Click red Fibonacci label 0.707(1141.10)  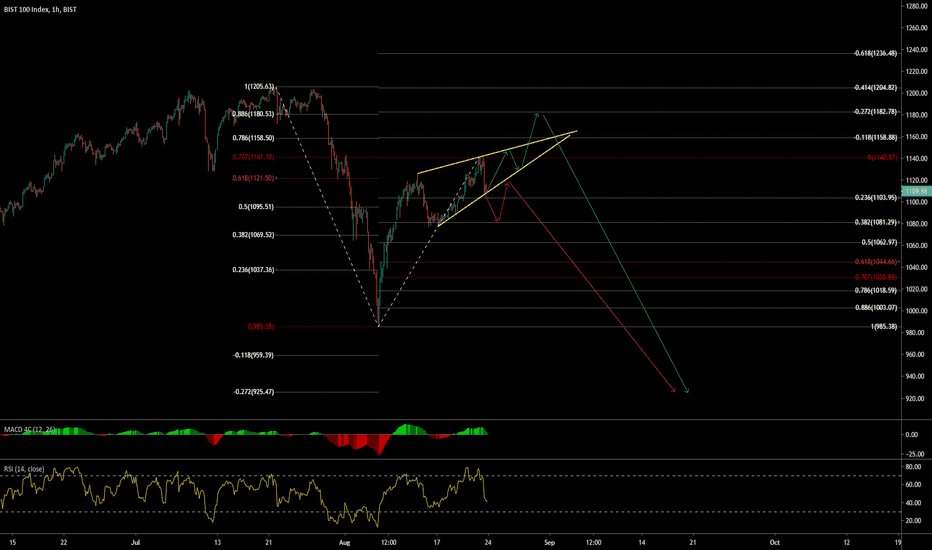pyautogui.click(x=253, y=157)
